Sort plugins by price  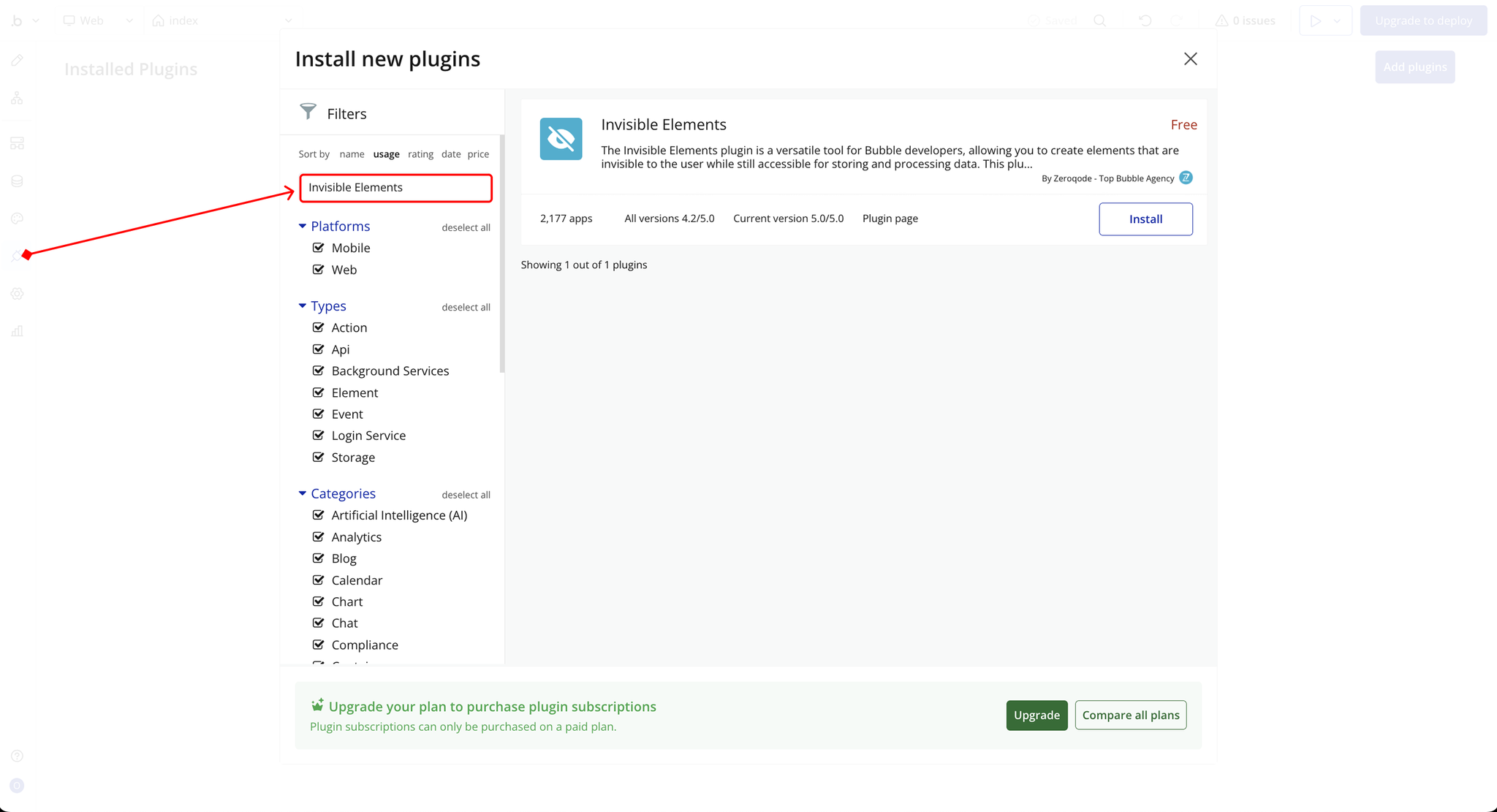[x=478, y=154]
